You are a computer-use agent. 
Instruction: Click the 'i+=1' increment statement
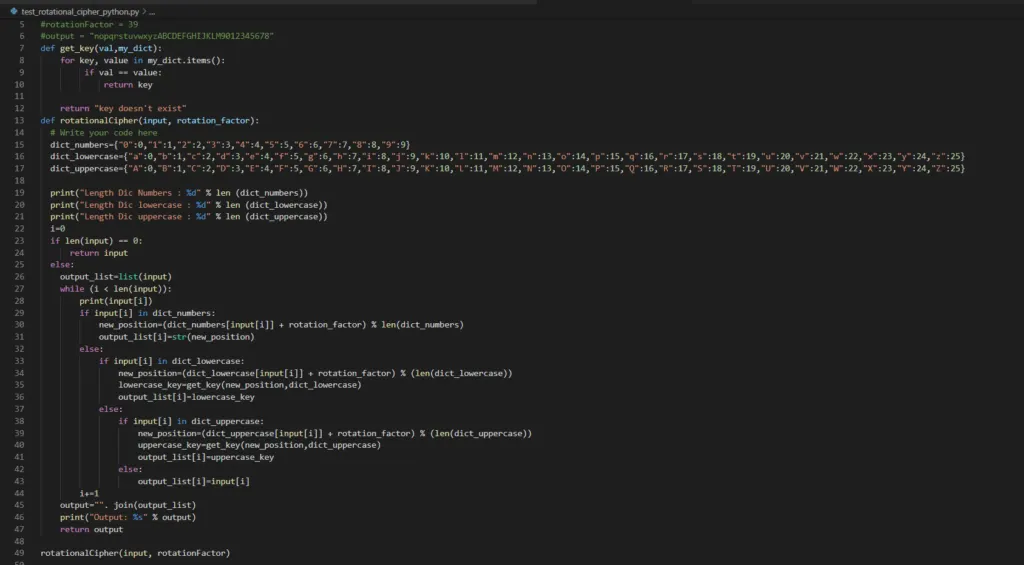89,494
